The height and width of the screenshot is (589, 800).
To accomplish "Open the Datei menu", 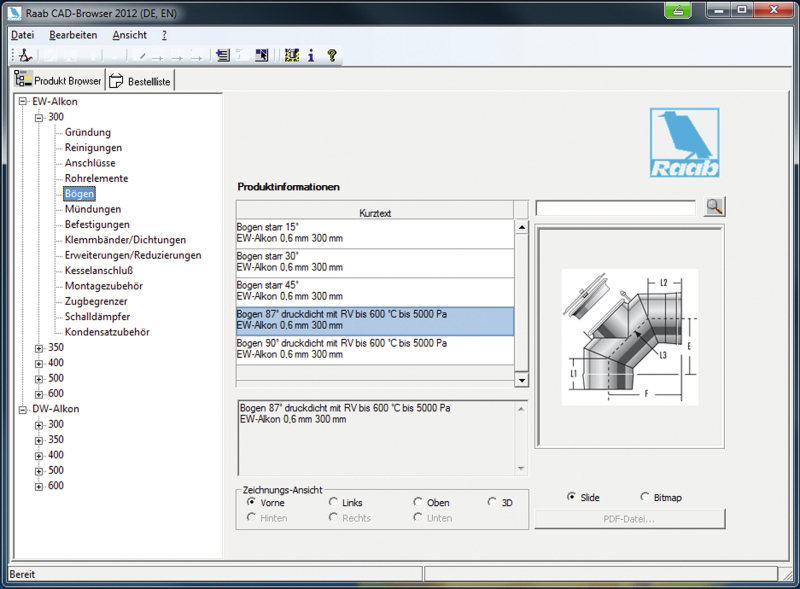I will tap(22, 35).
